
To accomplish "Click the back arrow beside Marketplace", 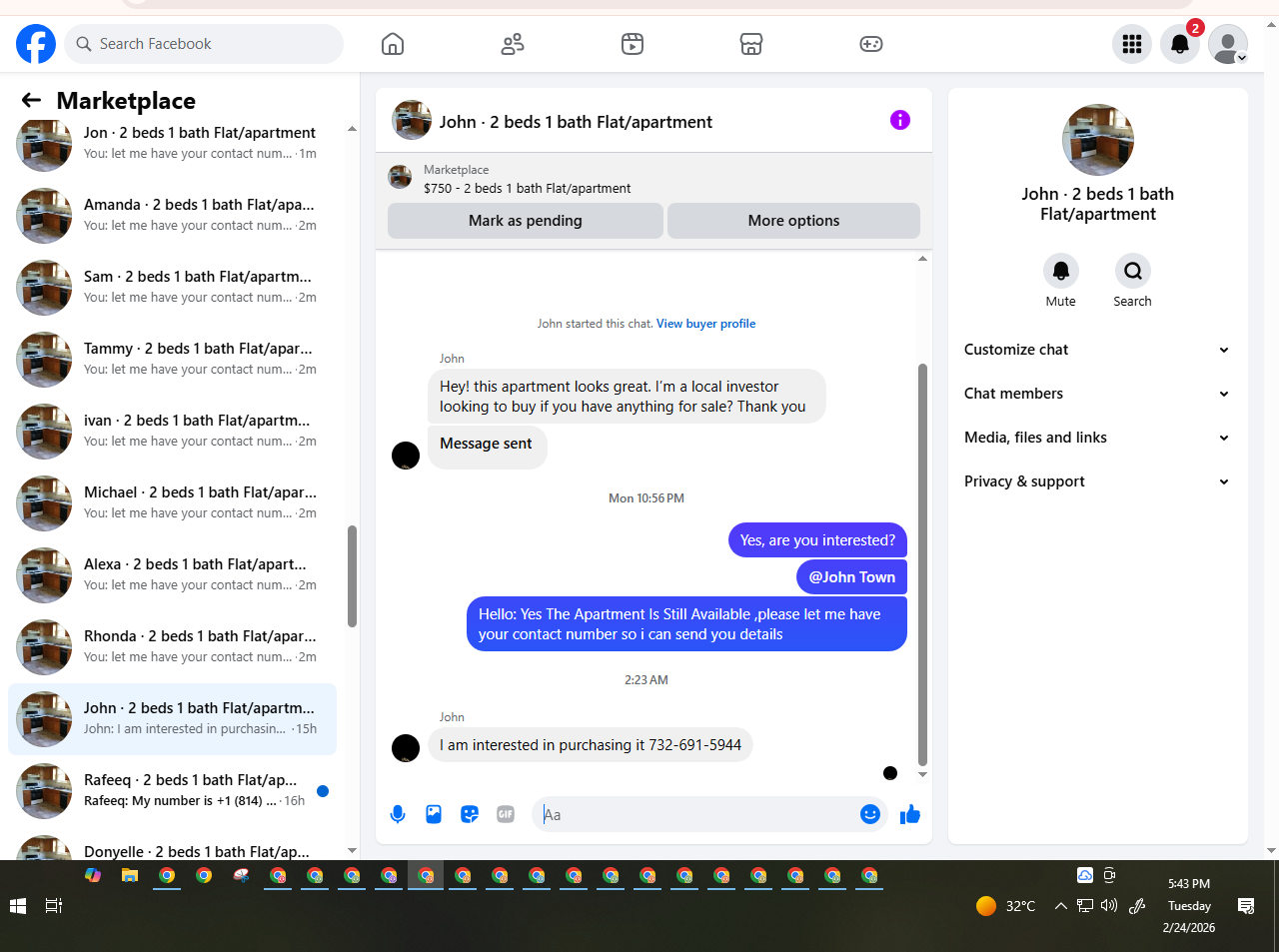I will coord(31,100).
